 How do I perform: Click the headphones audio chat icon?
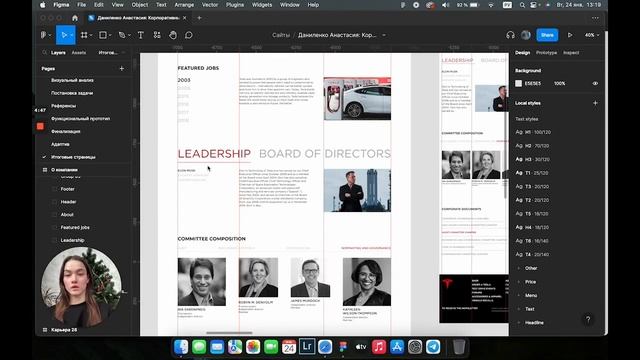510,35
